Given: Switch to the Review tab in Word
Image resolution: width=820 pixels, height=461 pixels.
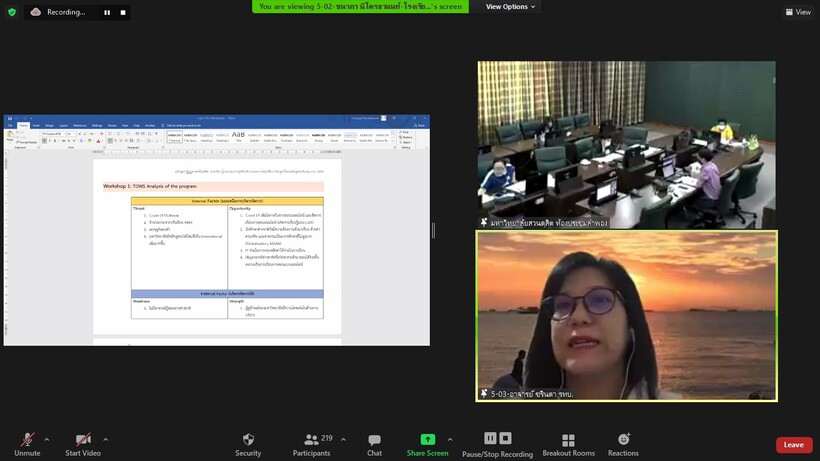Looking at the screenshot, I should (112, 125).
